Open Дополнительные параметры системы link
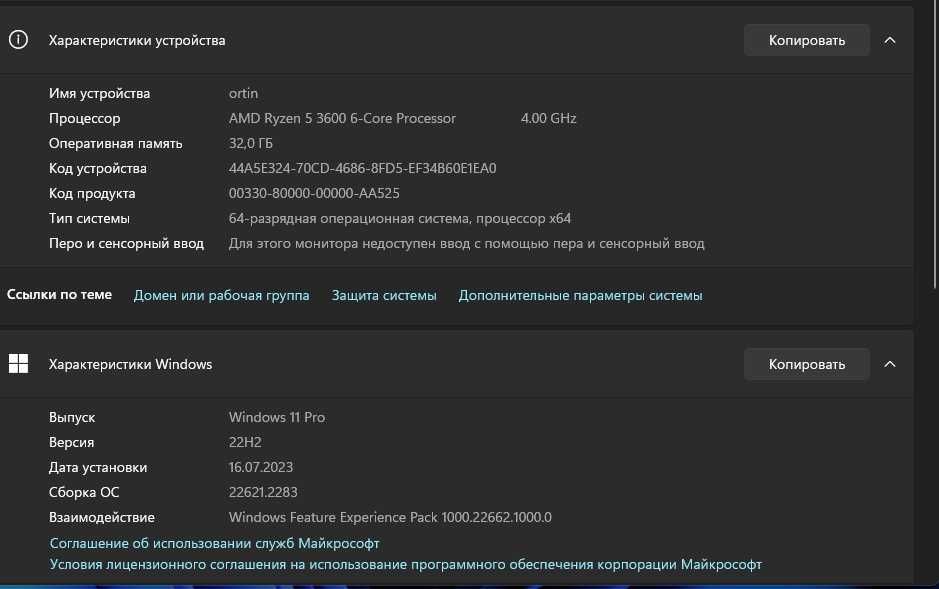Image resolution: width=939 pixels, height=589 pixels. click(x=580, y=295)
